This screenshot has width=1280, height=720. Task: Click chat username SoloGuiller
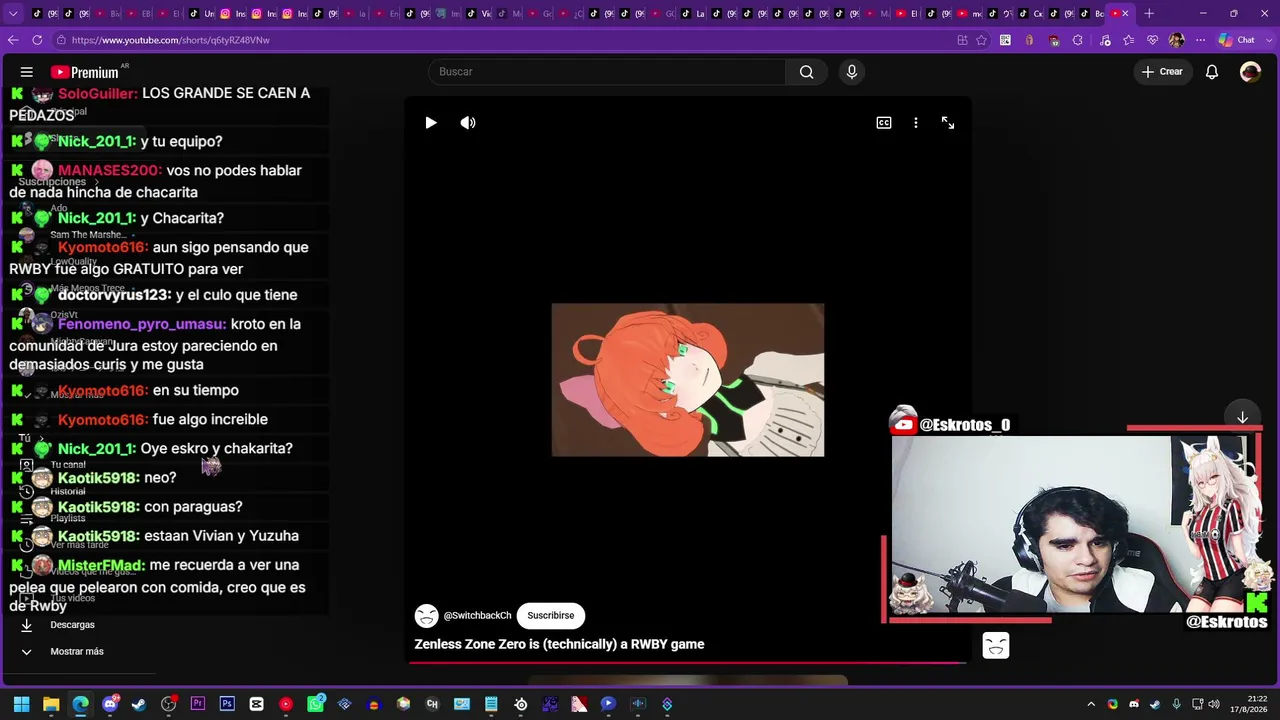pyautogui.click(x=97, y=93)
